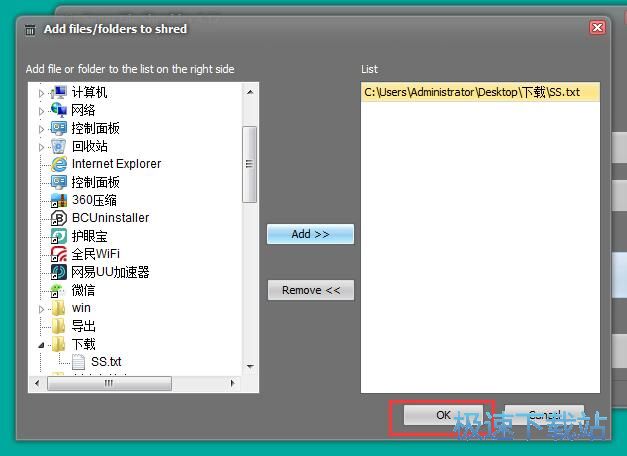Select the win folder label
This screenshot has width=627, height=456.
coord(81,308)
